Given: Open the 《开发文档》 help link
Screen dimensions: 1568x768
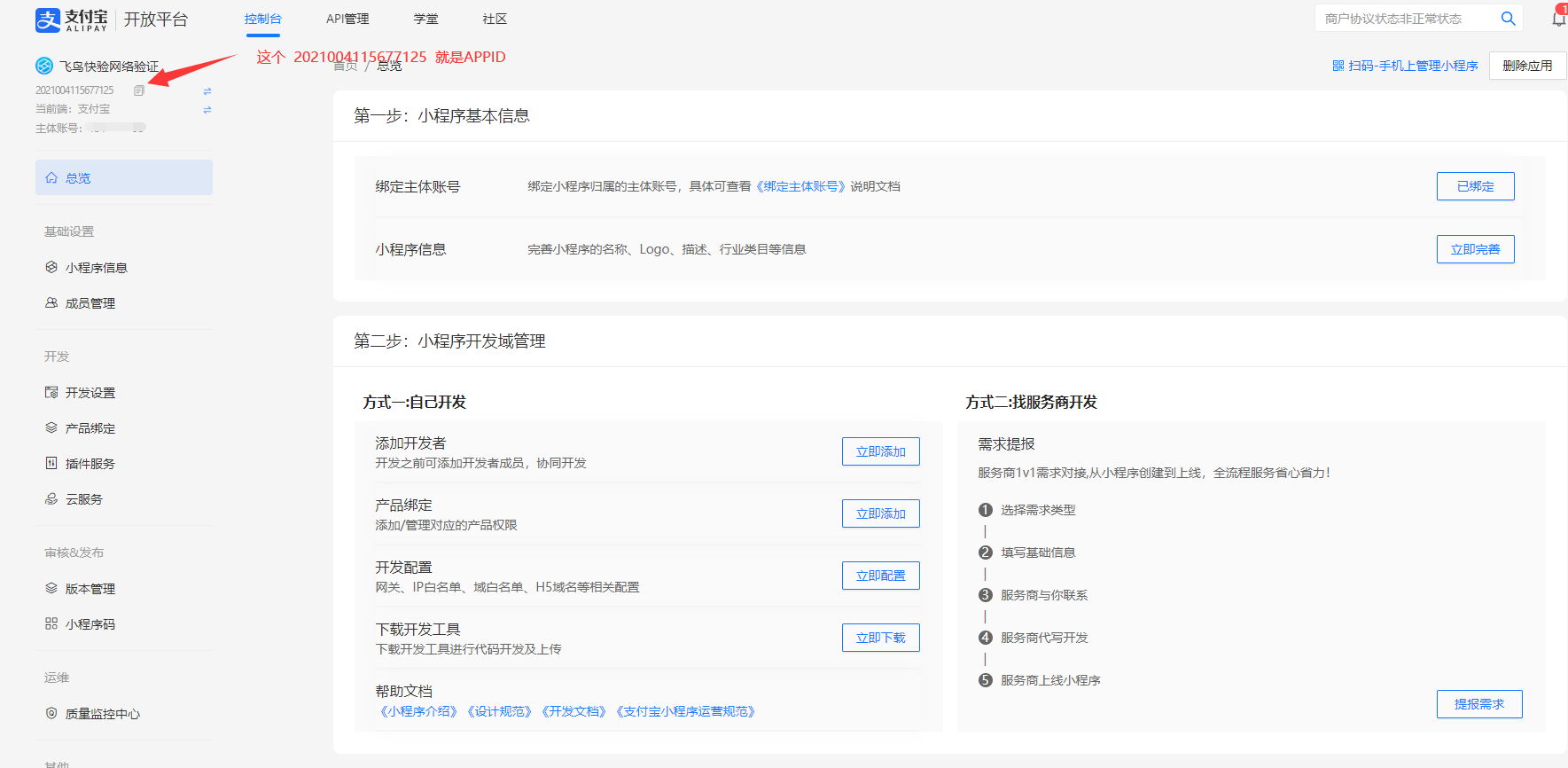Looking at the screenshot, I should [573, 711].
